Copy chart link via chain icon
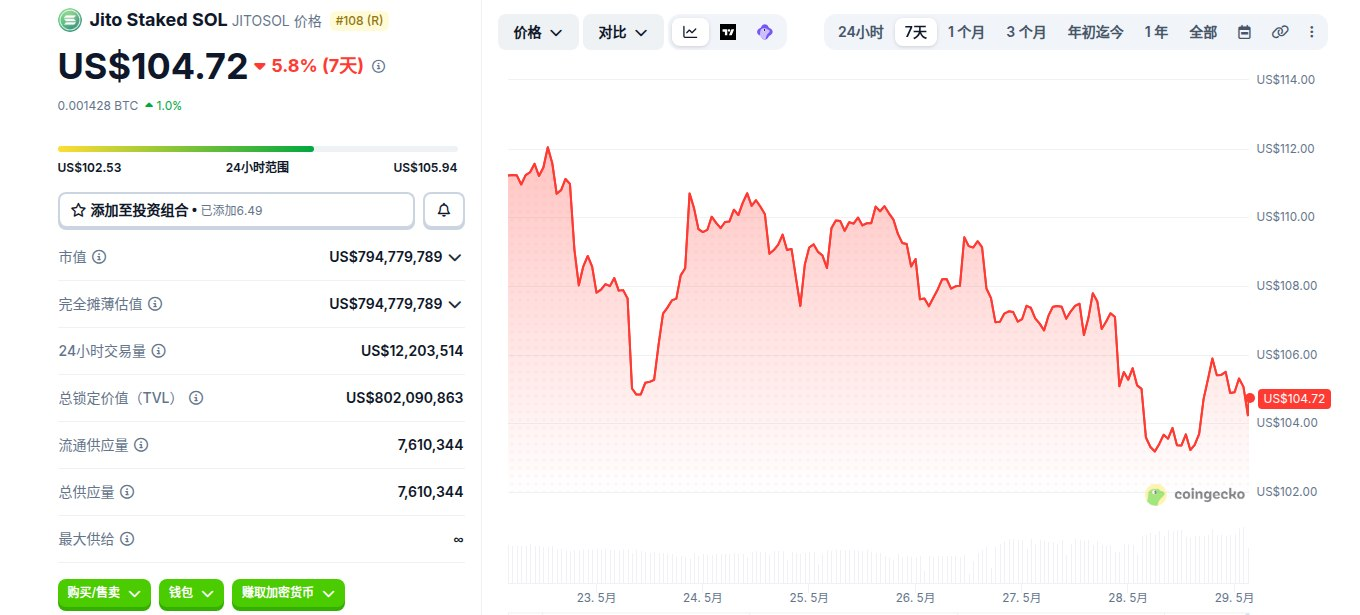This screenshot has width=1360, height=615. 1279,32
